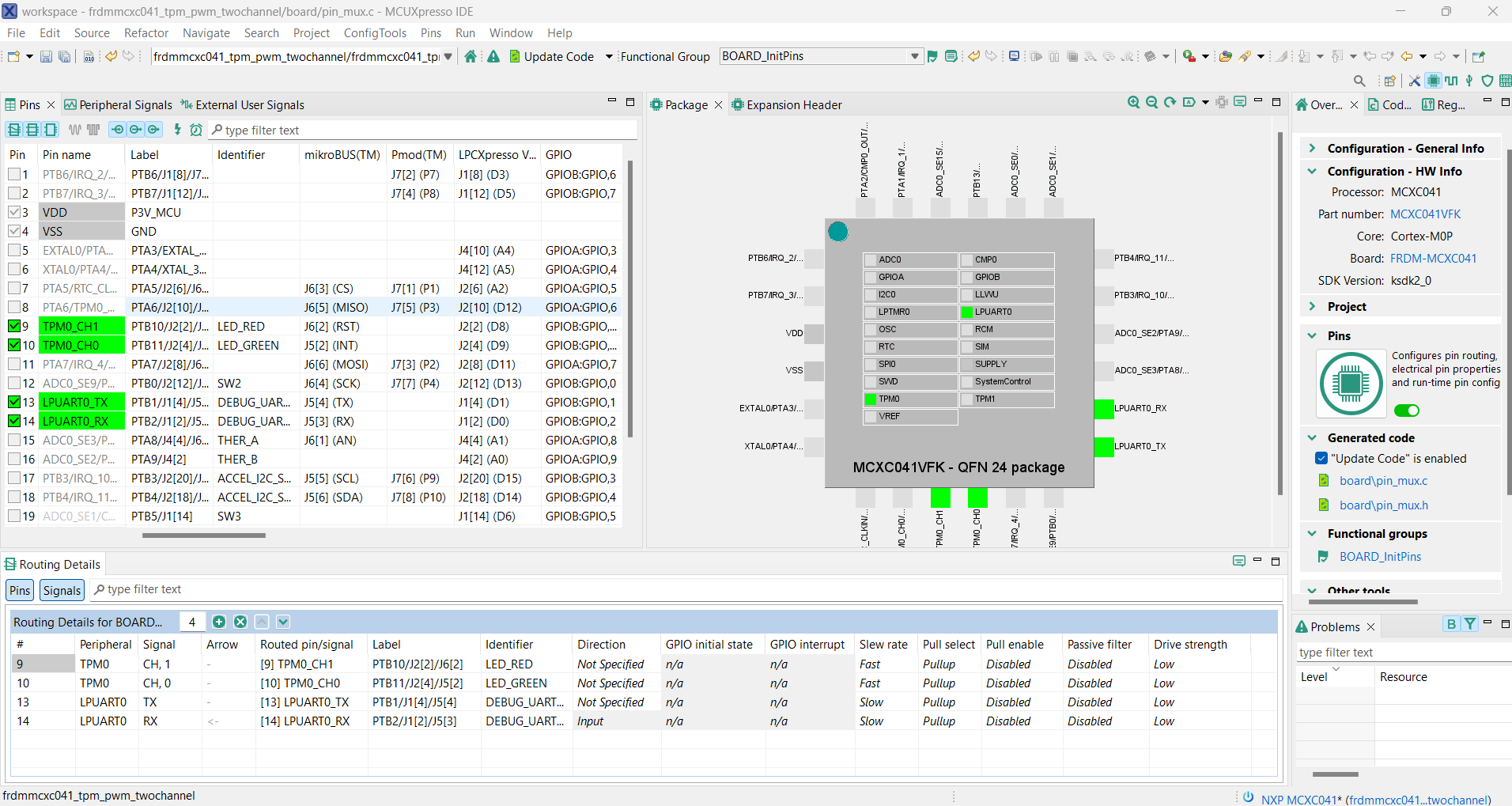Switch to the Expansion Header tab
1512x806 pixels.
tap(793, 105)
